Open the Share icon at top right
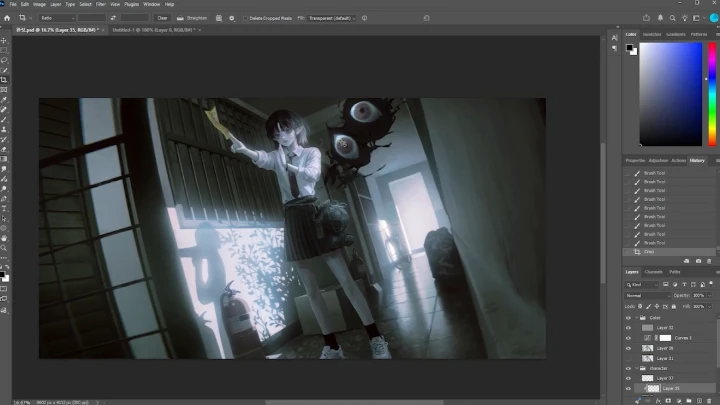 [x=646, y=18]
